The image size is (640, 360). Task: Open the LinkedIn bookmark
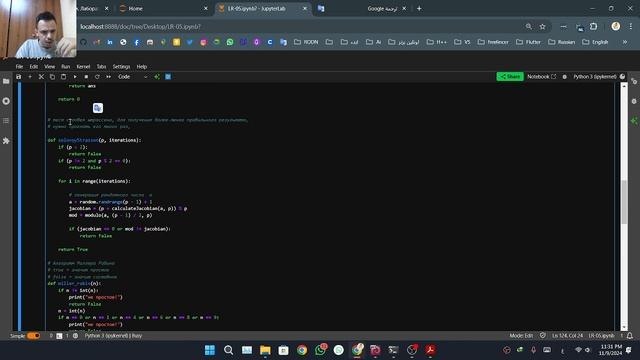point(110,42)
